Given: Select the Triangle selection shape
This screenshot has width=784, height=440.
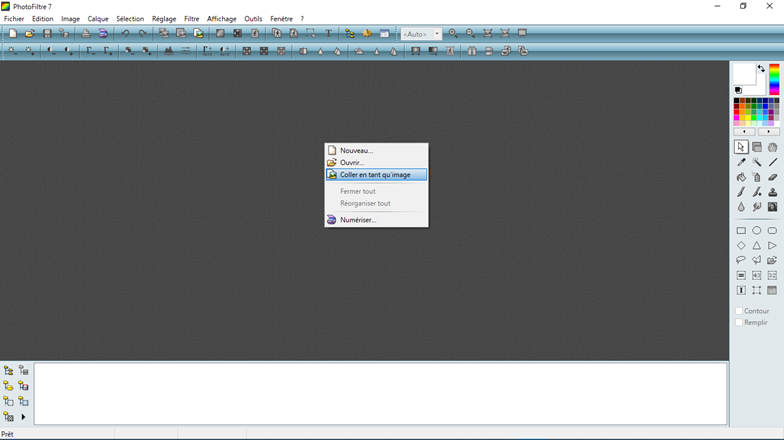Looking at the screenshot, I should coord(757,246).
